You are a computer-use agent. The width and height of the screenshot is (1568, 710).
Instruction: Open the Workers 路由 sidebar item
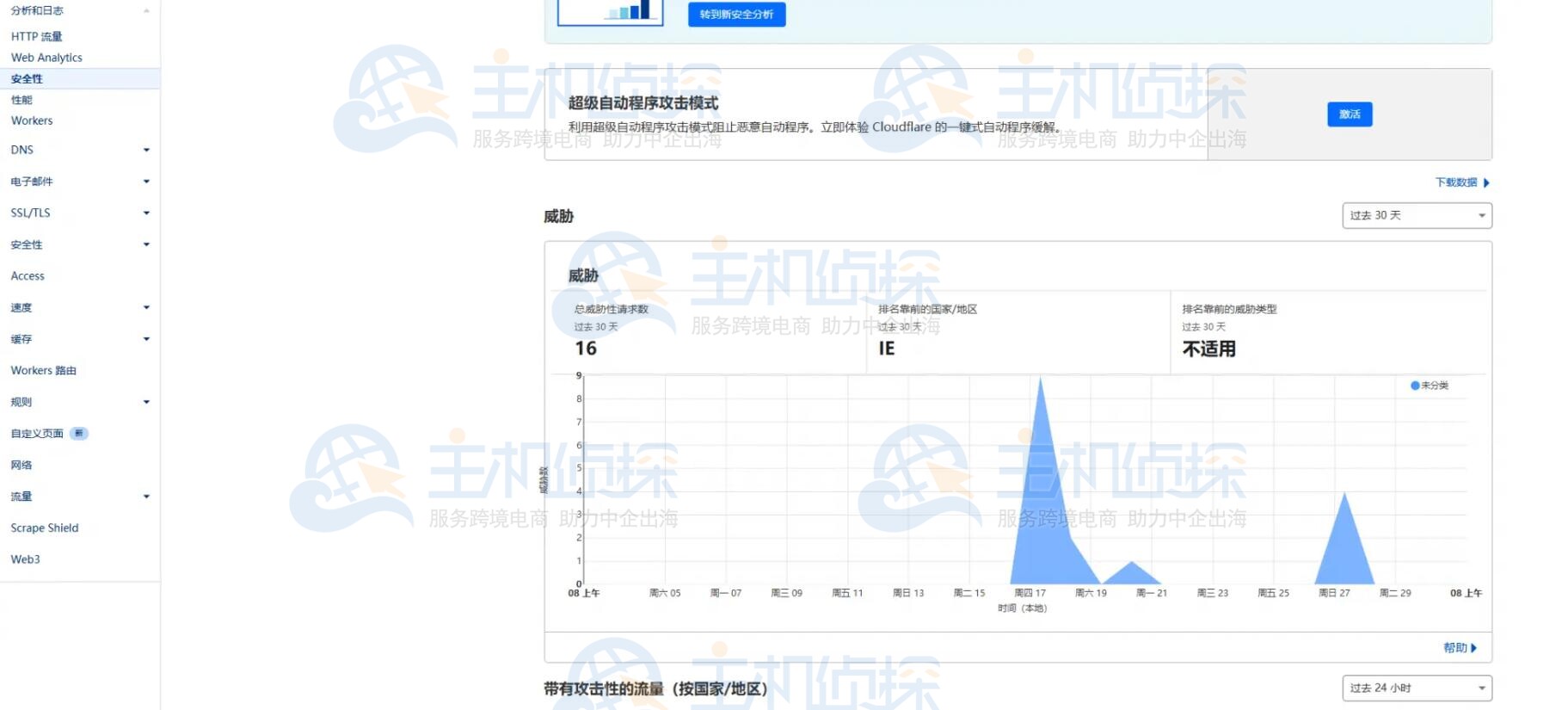coord(43,370)
